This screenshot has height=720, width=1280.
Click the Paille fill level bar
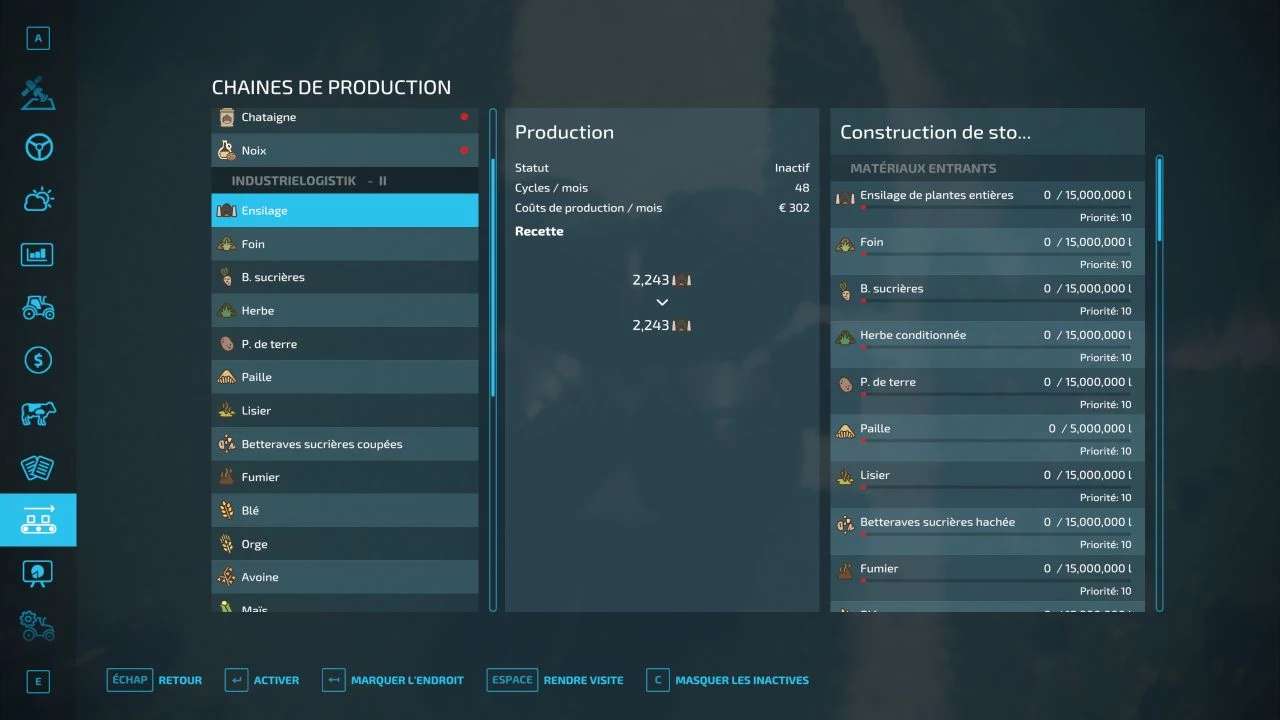(x=995, y=441)
